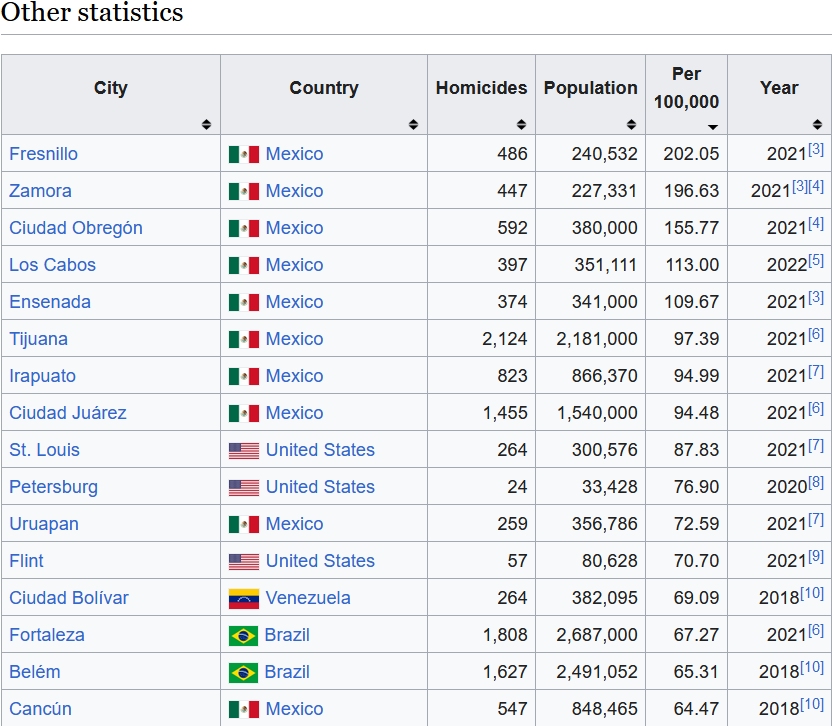Viewport: 832px width, 726px height.
Task: Open the Belém link
Action: tap(35, 672)
